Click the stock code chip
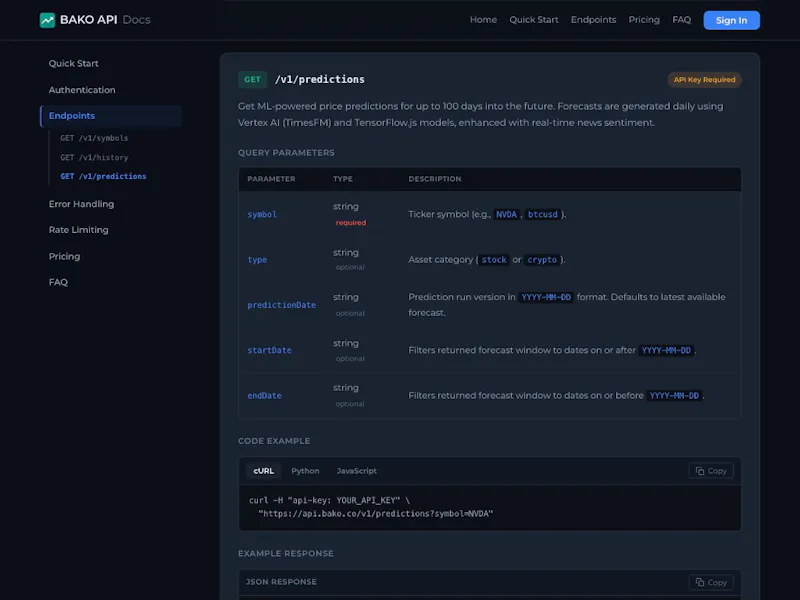Screen dimensions: 800x600 (494, 260)
